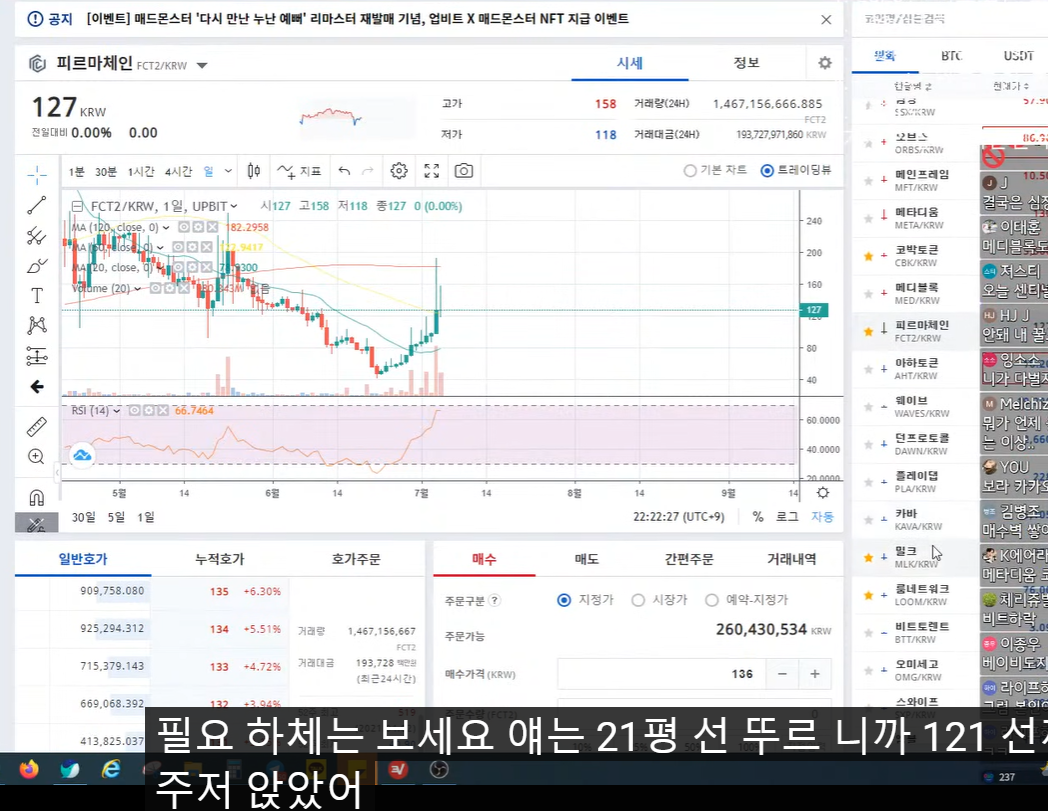Expand MA (120, close, 0) options
Viewport: 1048px width, 811px height.
[166, 227]
